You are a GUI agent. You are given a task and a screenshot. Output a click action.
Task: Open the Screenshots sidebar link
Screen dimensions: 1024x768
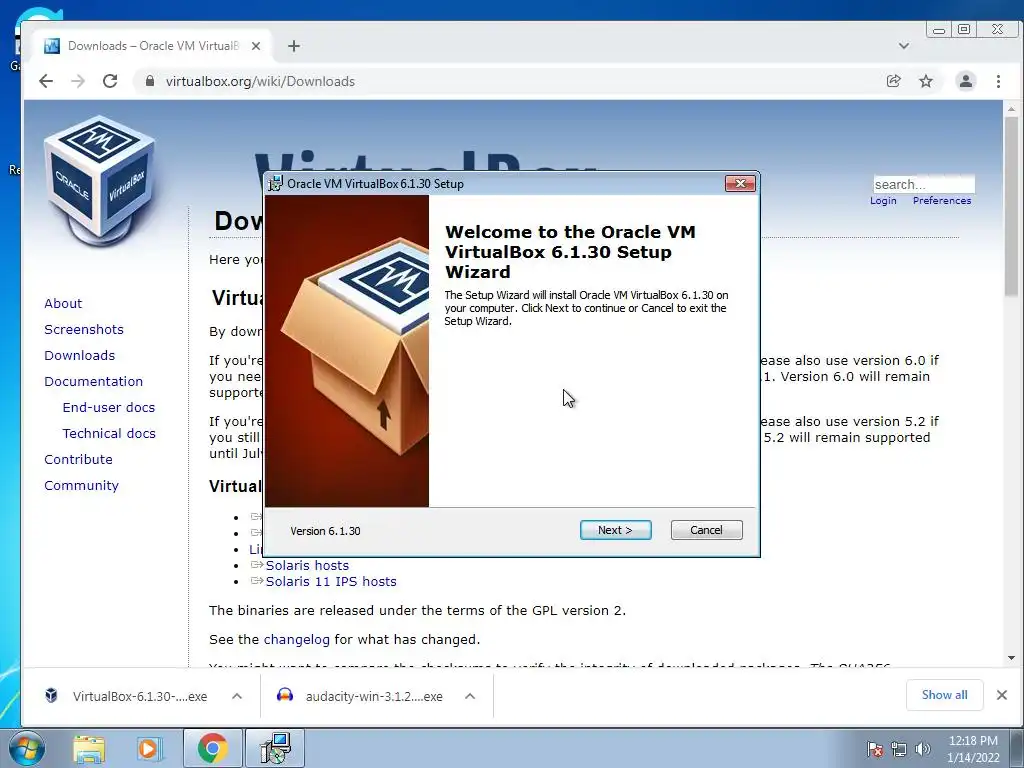click(x=84, y=330)
